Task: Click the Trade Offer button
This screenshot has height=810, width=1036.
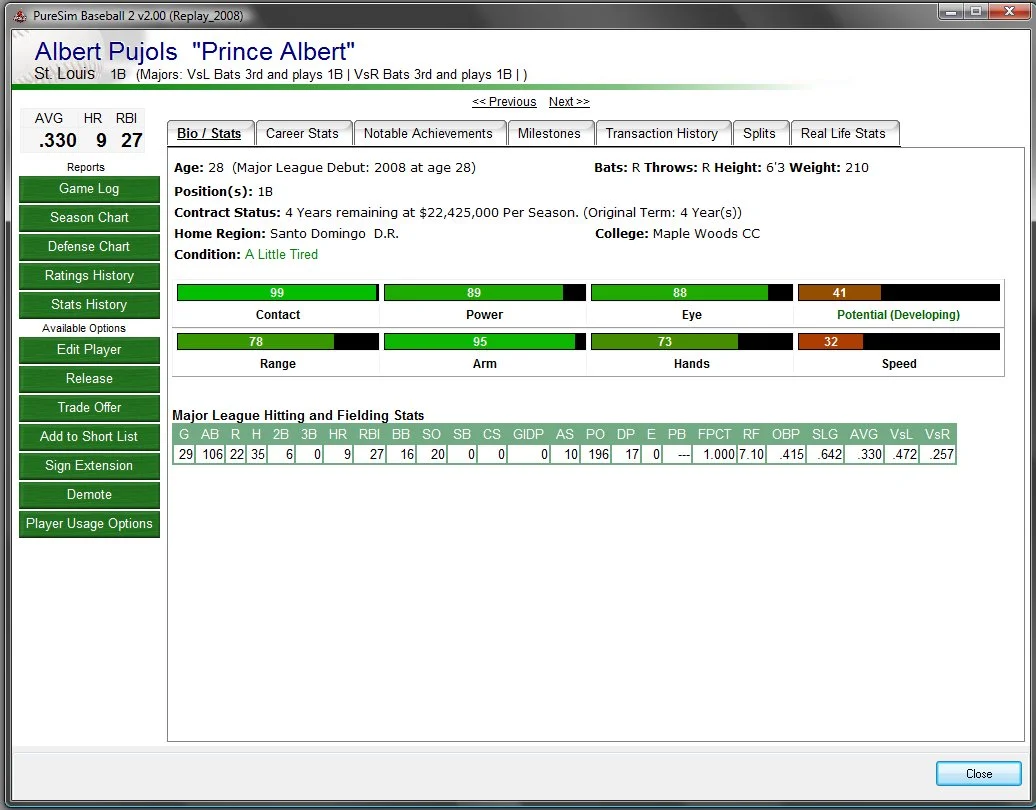Action: 89,408
